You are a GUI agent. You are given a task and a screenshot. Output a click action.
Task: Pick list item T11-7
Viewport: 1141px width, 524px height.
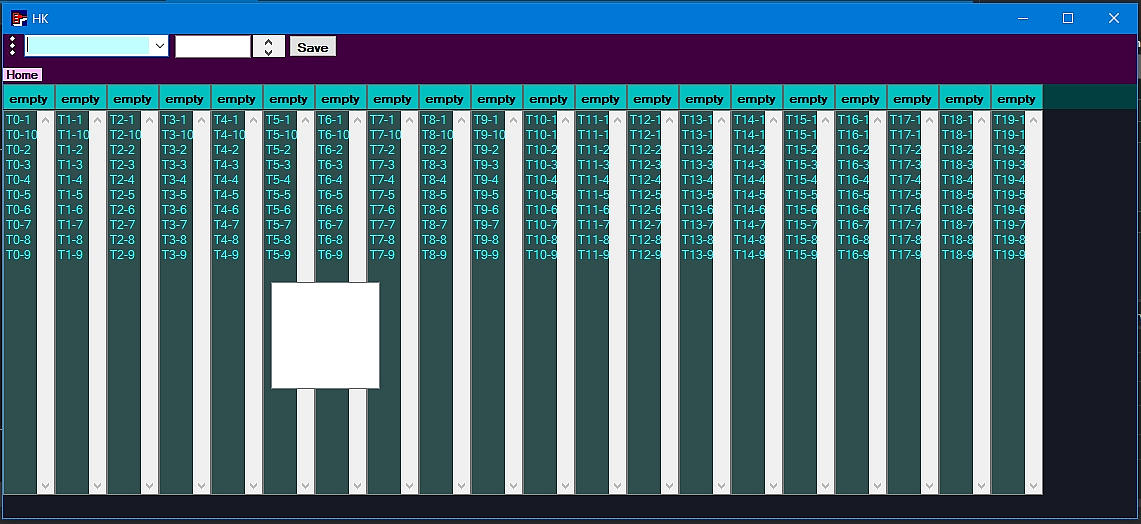click(x=593, y=224)
